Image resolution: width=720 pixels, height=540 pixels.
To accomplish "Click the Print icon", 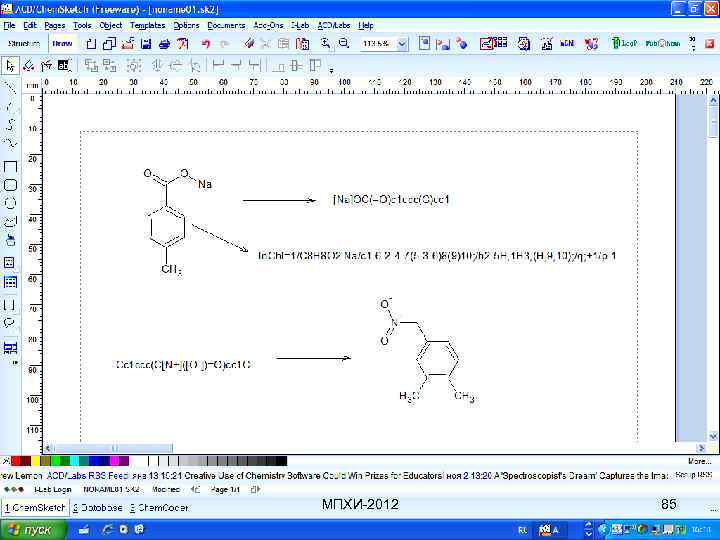I will point(164,44).
